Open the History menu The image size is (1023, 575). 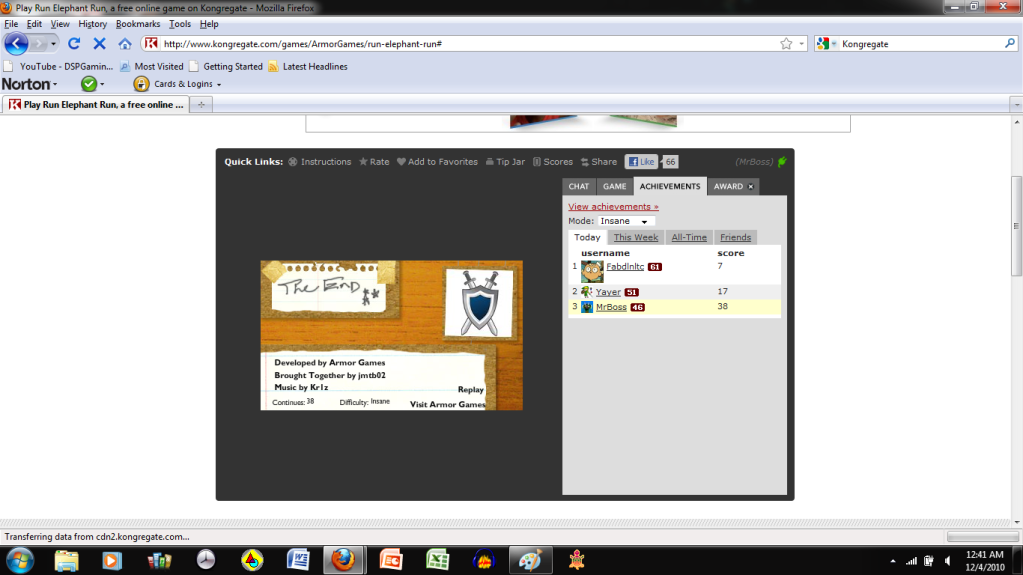tap(92, 24)
